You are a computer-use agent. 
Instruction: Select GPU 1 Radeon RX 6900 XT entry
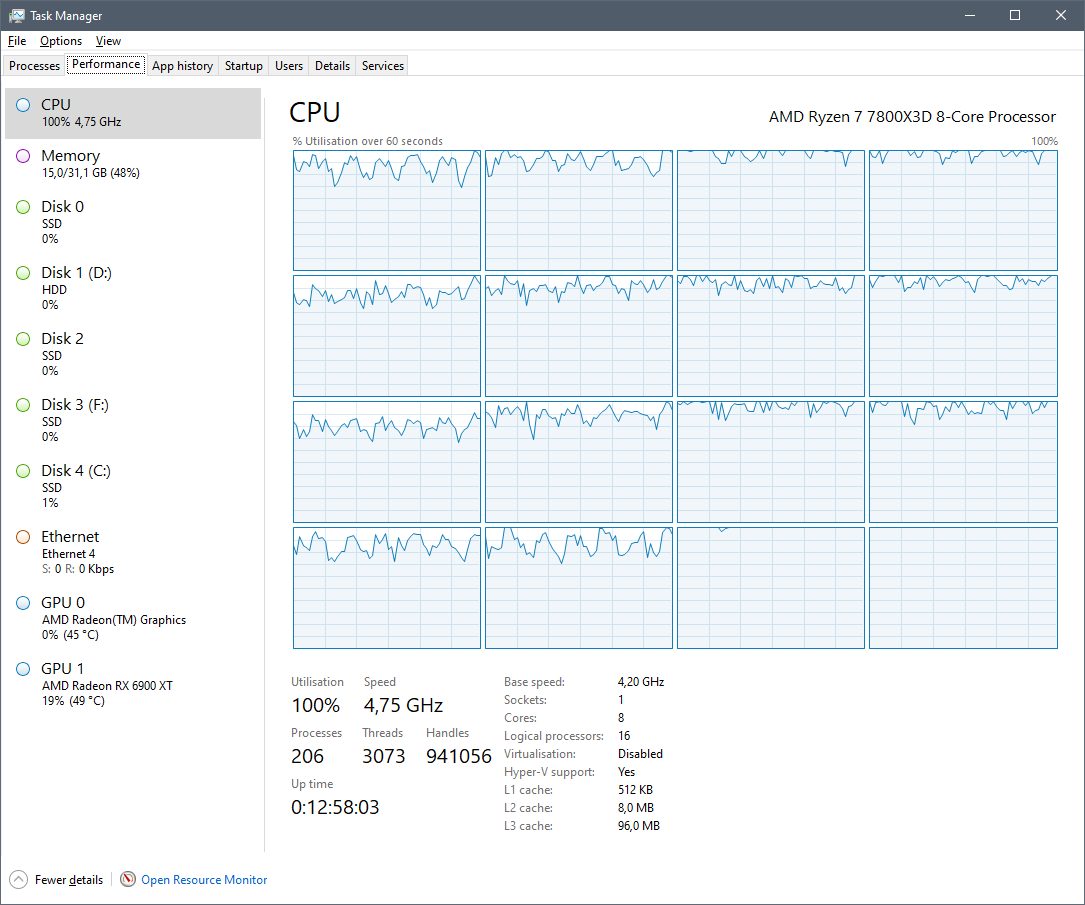pyautogui.click(x=107, y=684)
